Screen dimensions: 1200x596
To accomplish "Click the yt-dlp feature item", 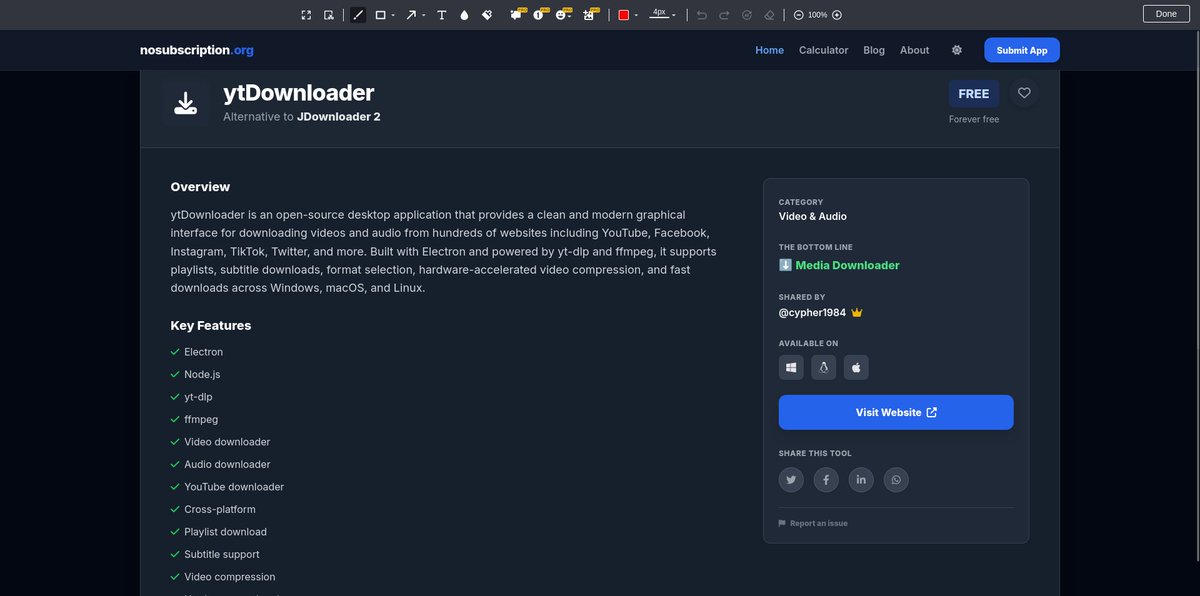I will click(x=192, y=397).
